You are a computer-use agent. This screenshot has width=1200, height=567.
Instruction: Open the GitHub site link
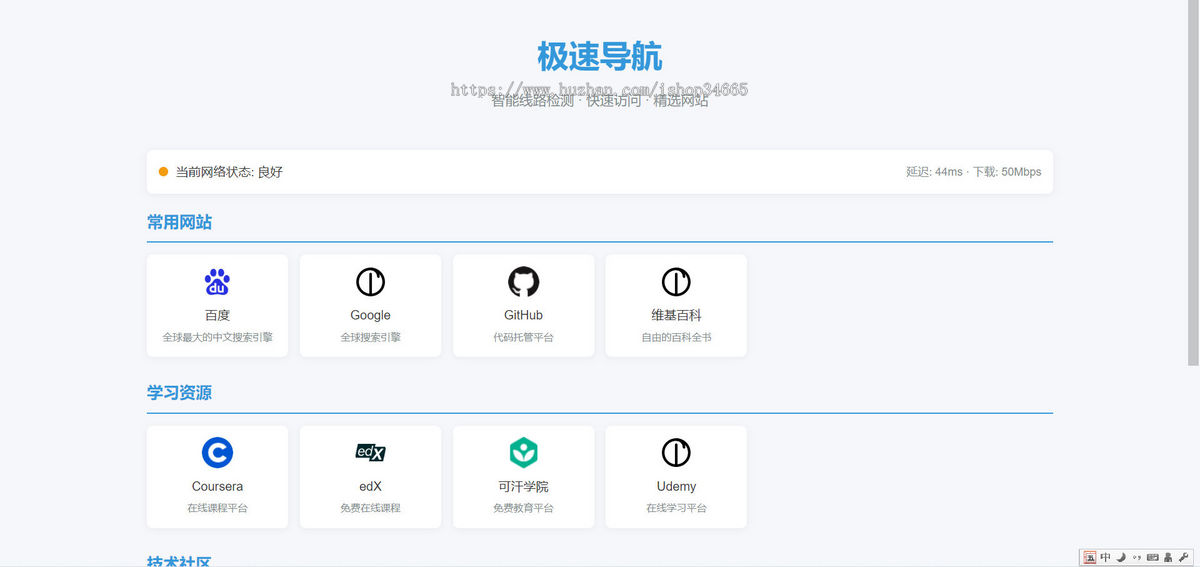click(523, 305)
